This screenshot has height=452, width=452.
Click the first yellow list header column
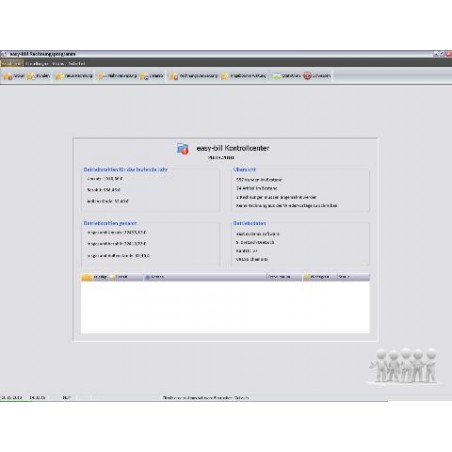point(95,277)
